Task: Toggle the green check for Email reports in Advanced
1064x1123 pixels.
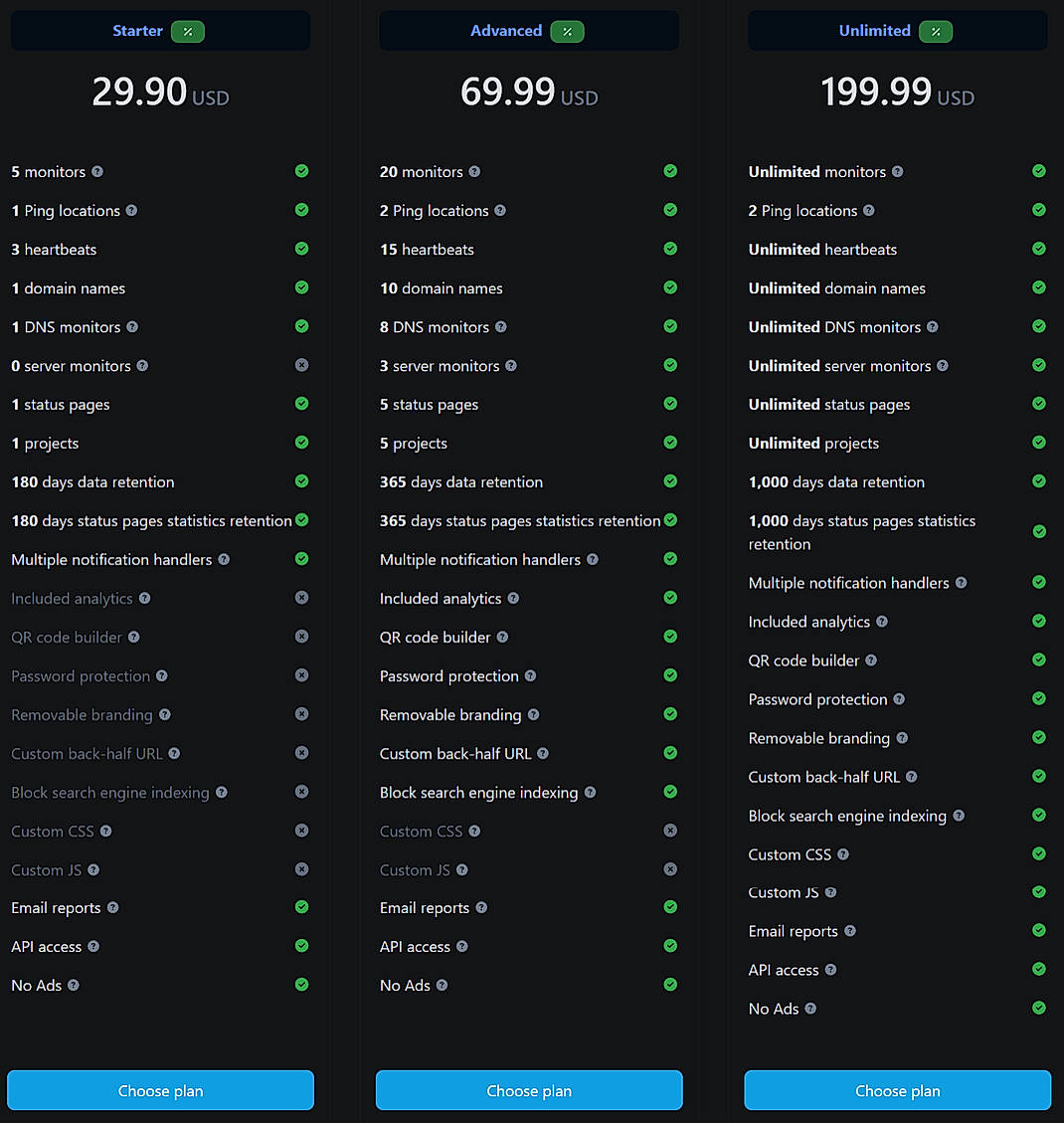Action: [x=670, y=907]
